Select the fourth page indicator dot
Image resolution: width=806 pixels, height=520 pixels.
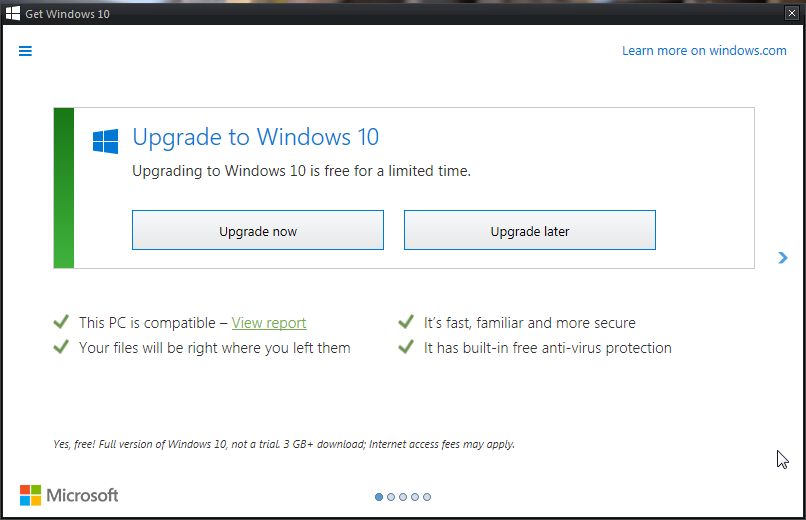(415, 497)
